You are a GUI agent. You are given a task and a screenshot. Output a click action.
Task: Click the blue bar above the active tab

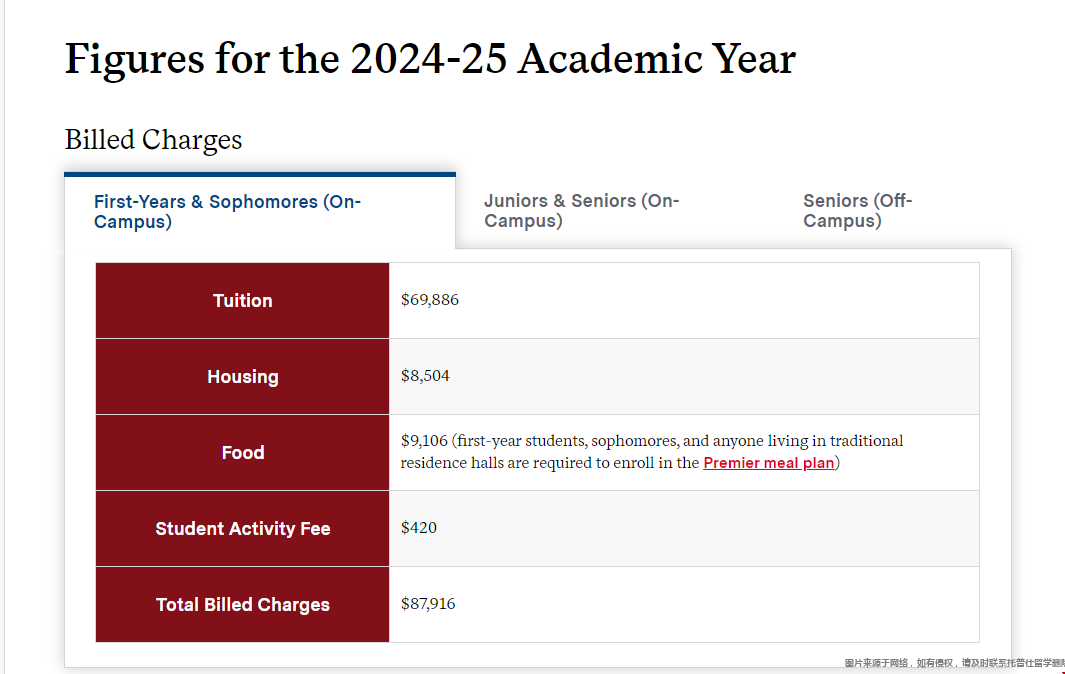(260, 175)
